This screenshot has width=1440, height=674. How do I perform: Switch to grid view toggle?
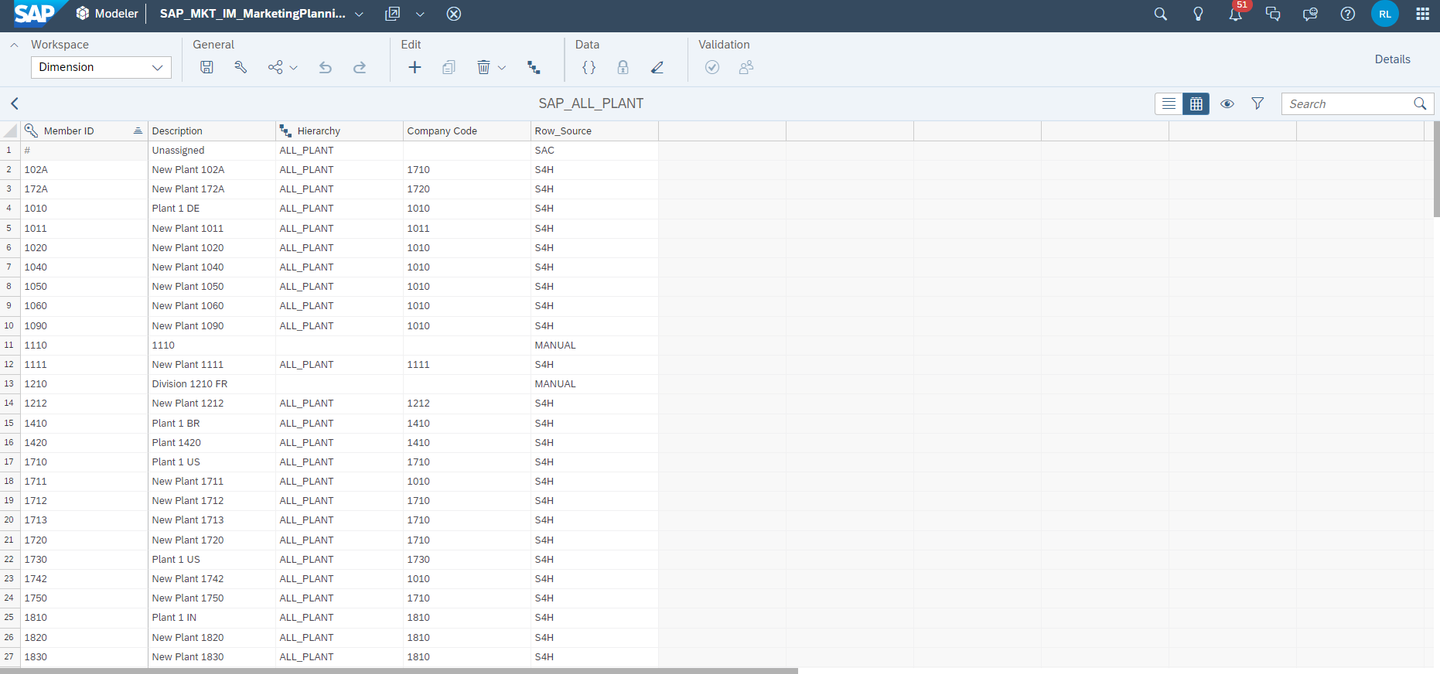point(1196,104)
